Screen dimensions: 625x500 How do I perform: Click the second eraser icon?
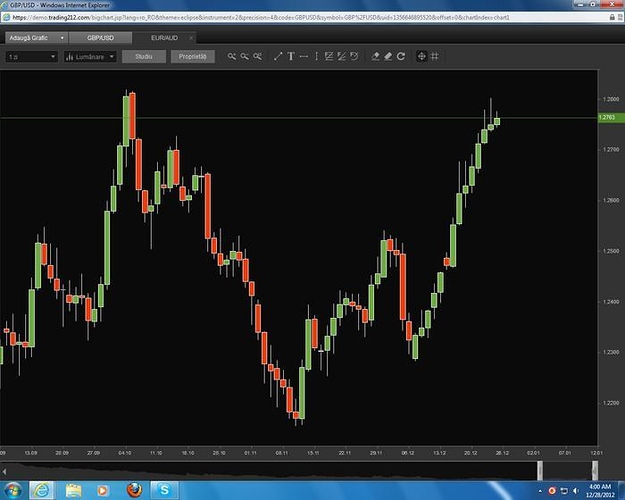[x=388, y=56]
